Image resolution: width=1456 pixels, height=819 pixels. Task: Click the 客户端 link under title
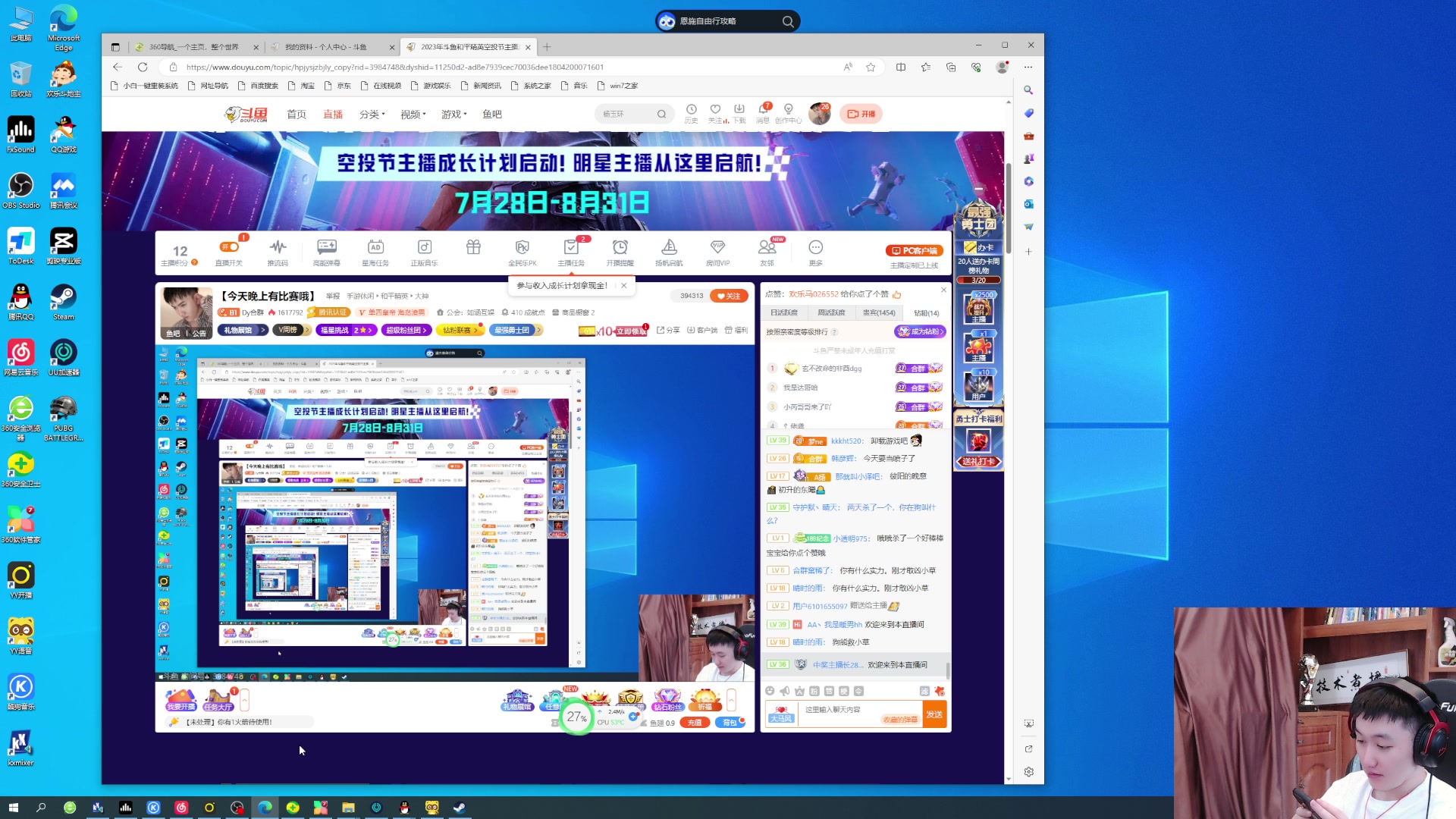pos(702,330)
